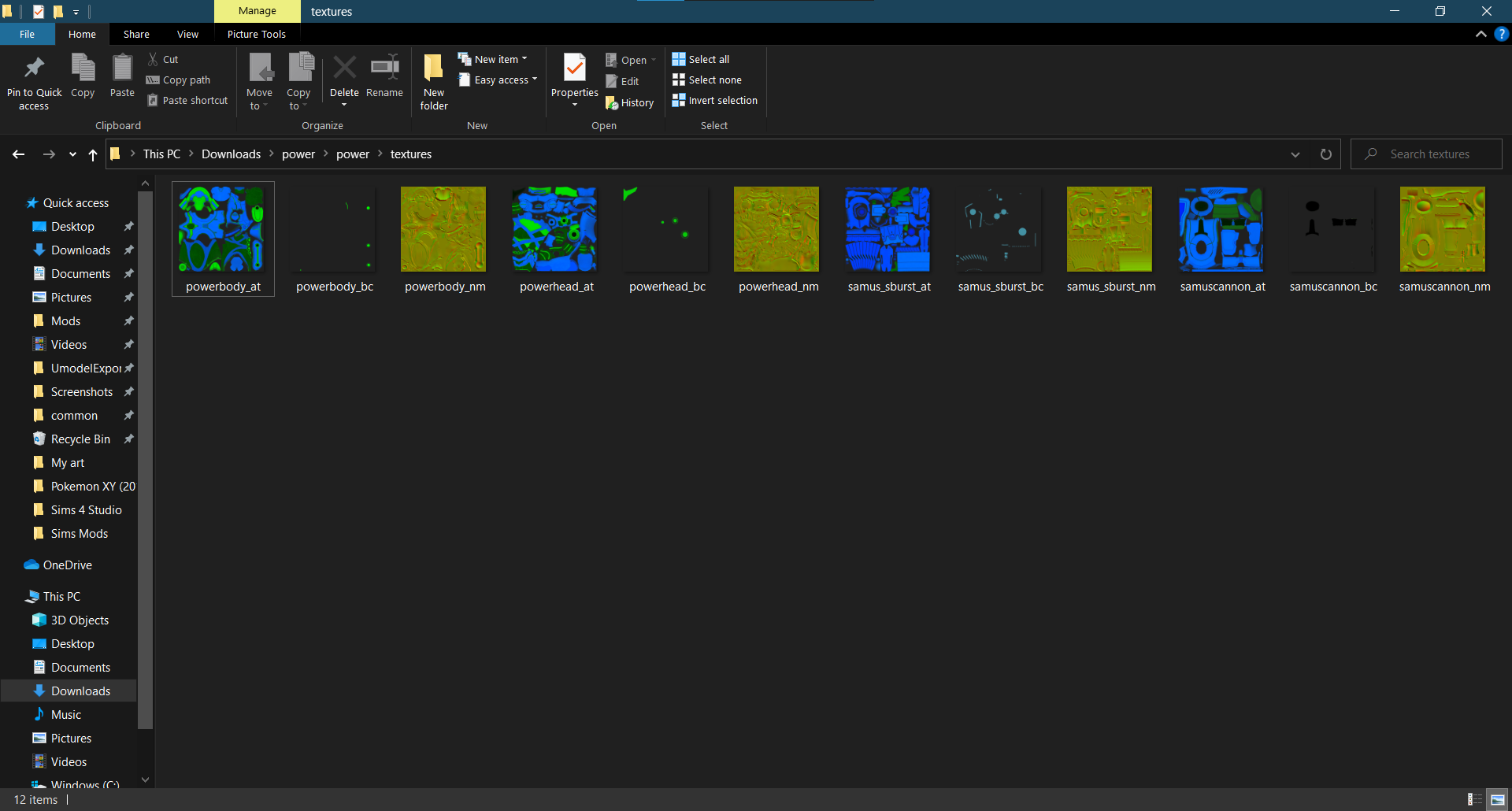Screen dimensions: 1512x811
Task: Open Screenshots folder in sidebar
Action: pos(81,392)
